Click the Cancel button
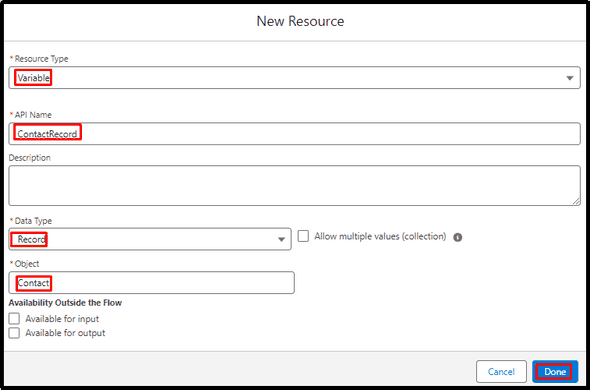 pyautogui.click(x=501, y=372)
